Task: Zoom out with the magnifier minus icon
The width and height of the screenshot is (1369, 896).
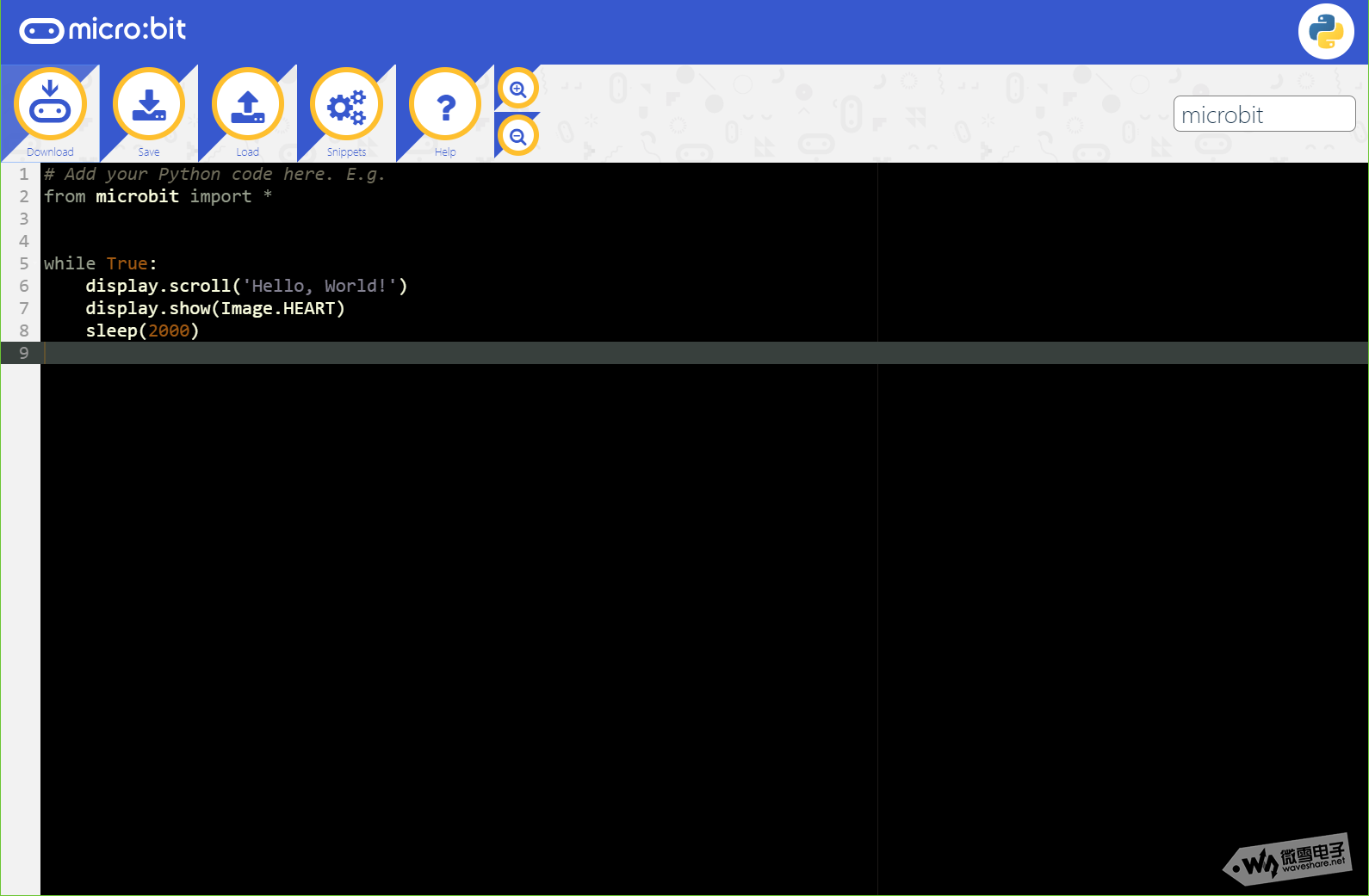Action: click(x=517, y=136)
